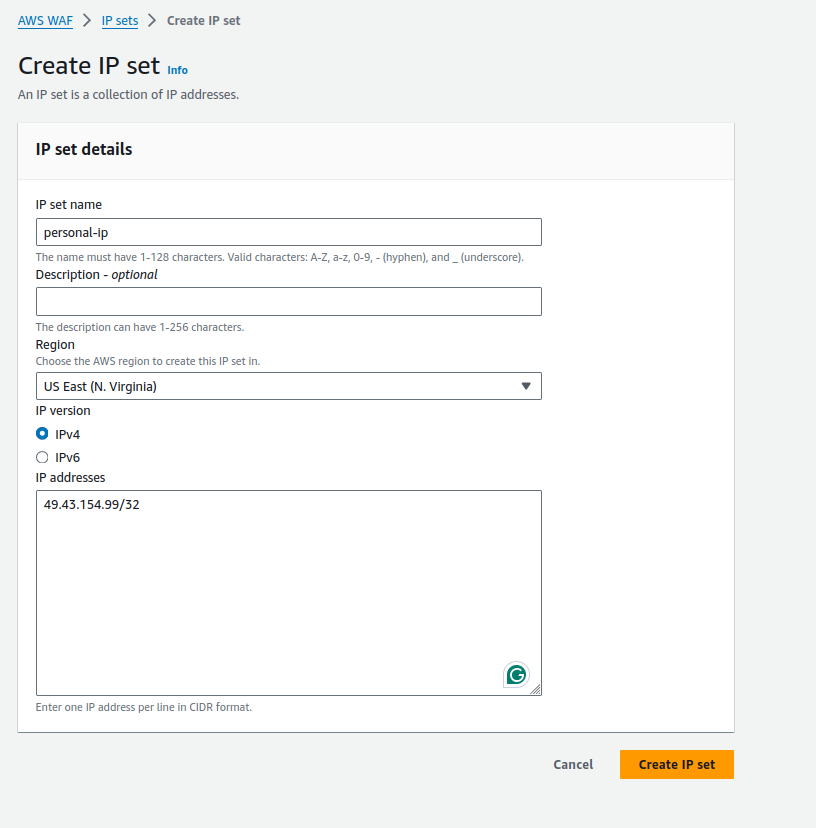Click into the Description optional field
This screenshot has height=828, width=816.
click(x=288, y=301)
